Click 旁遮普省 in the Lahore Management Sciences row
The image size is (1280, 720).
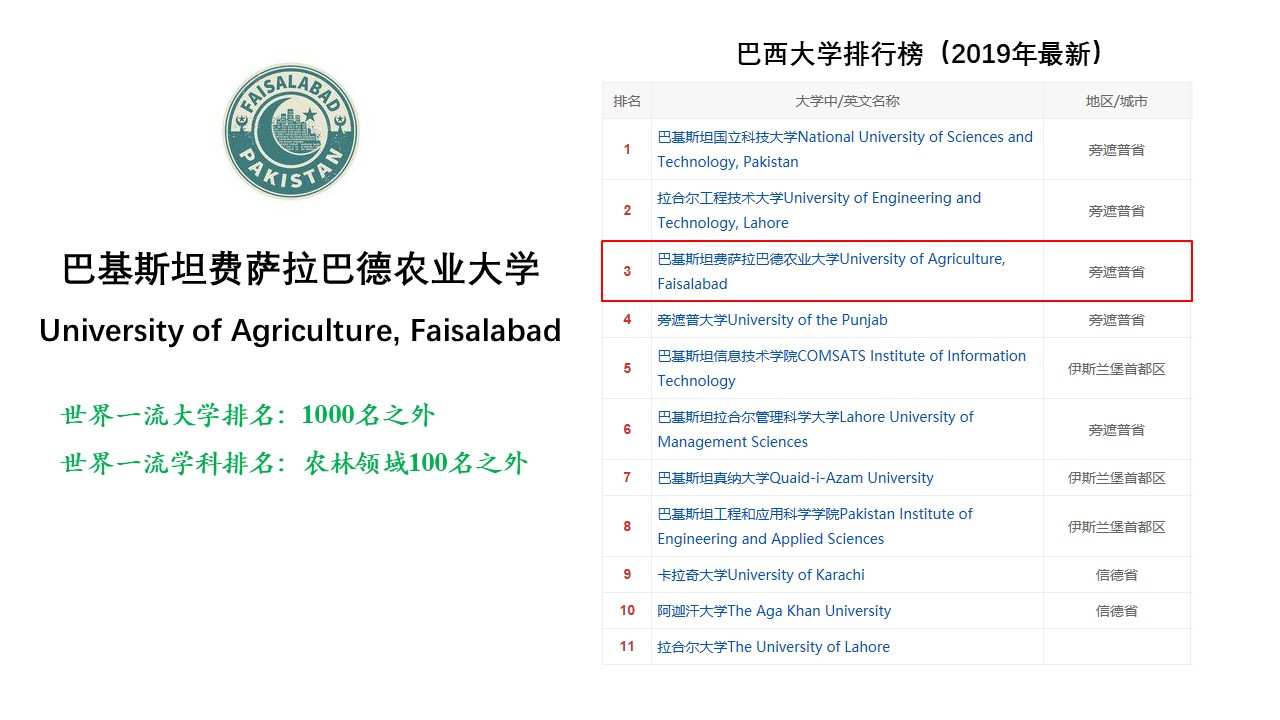click(1117, 430)
